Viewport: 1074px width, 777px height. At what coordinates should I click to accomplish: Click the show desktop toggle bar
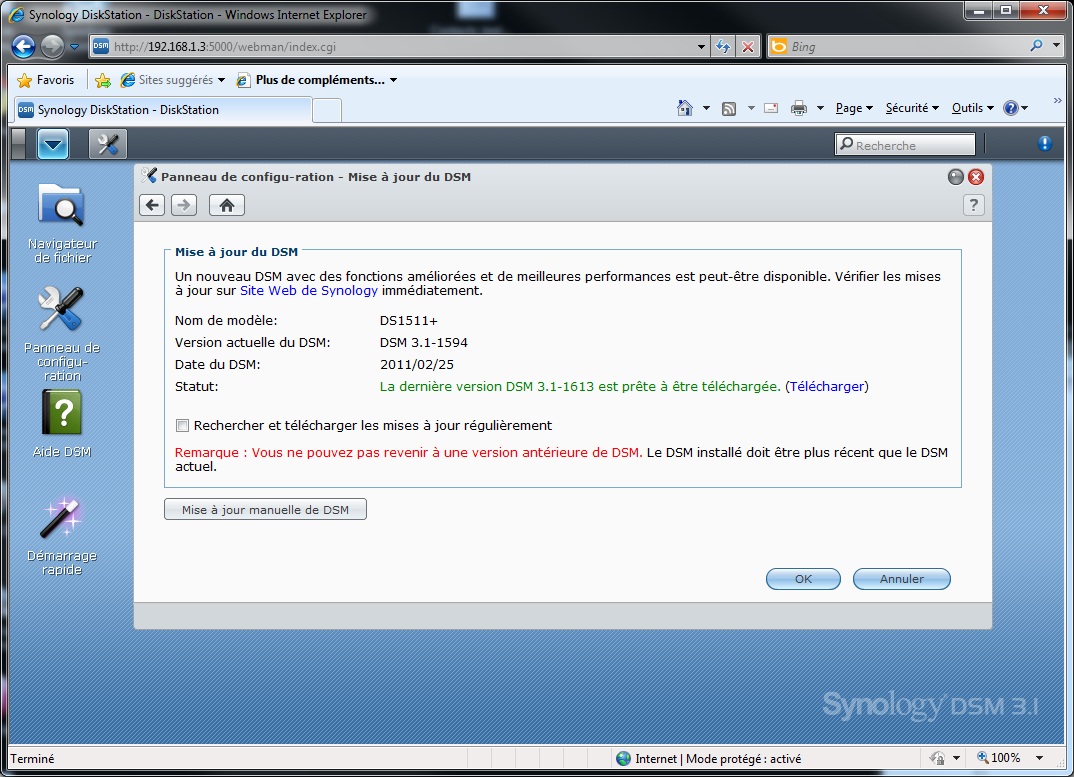click(18, 144)
